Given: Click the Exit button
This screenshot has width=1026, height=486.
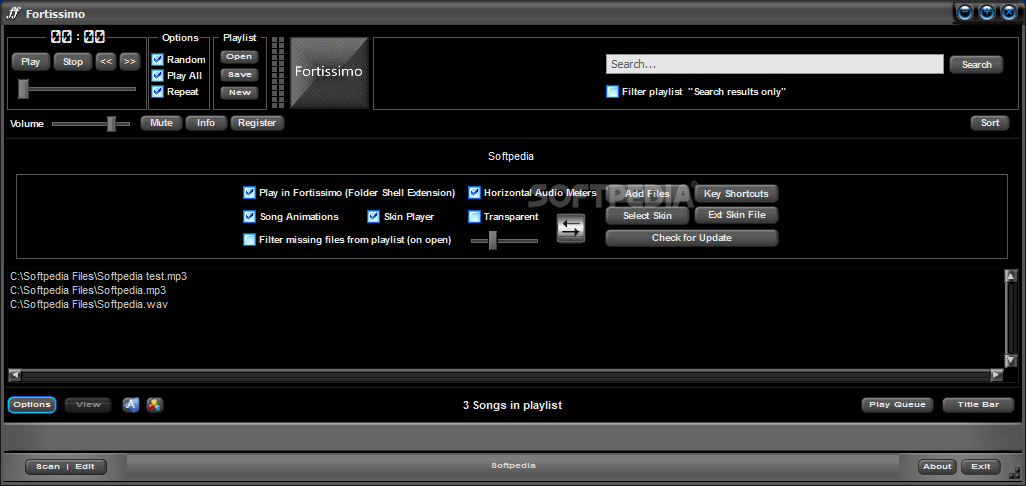Looking at the screenshot, I should [x=981, y=467].
